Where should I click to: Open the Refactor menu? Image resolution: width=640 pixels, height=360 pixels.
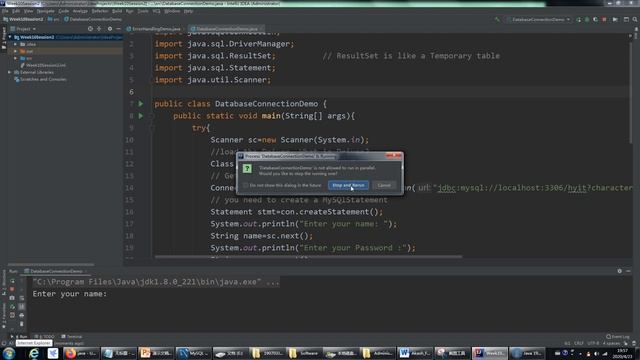coord(100,11)
